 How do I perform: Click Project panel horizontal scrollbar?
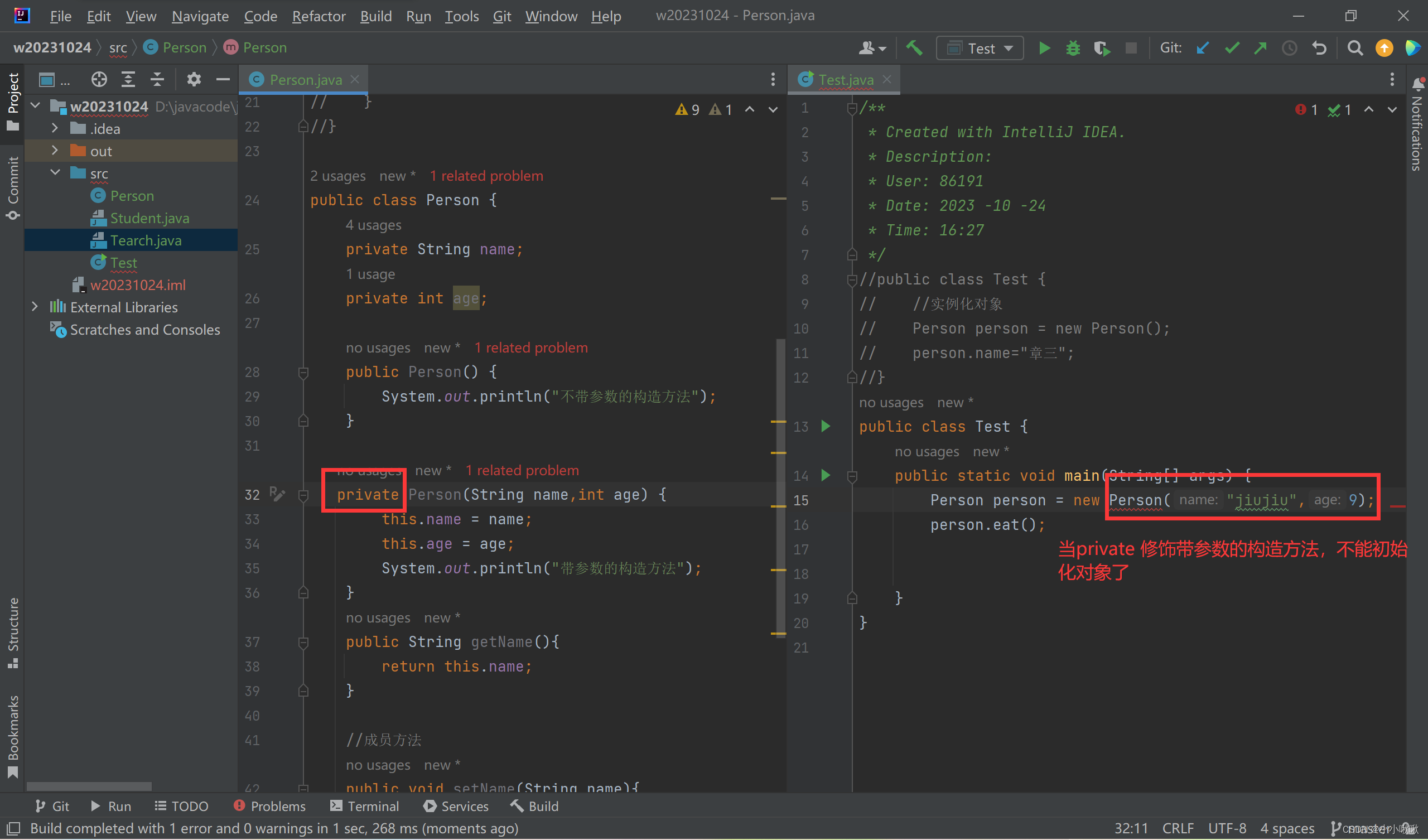coord(89,786)
